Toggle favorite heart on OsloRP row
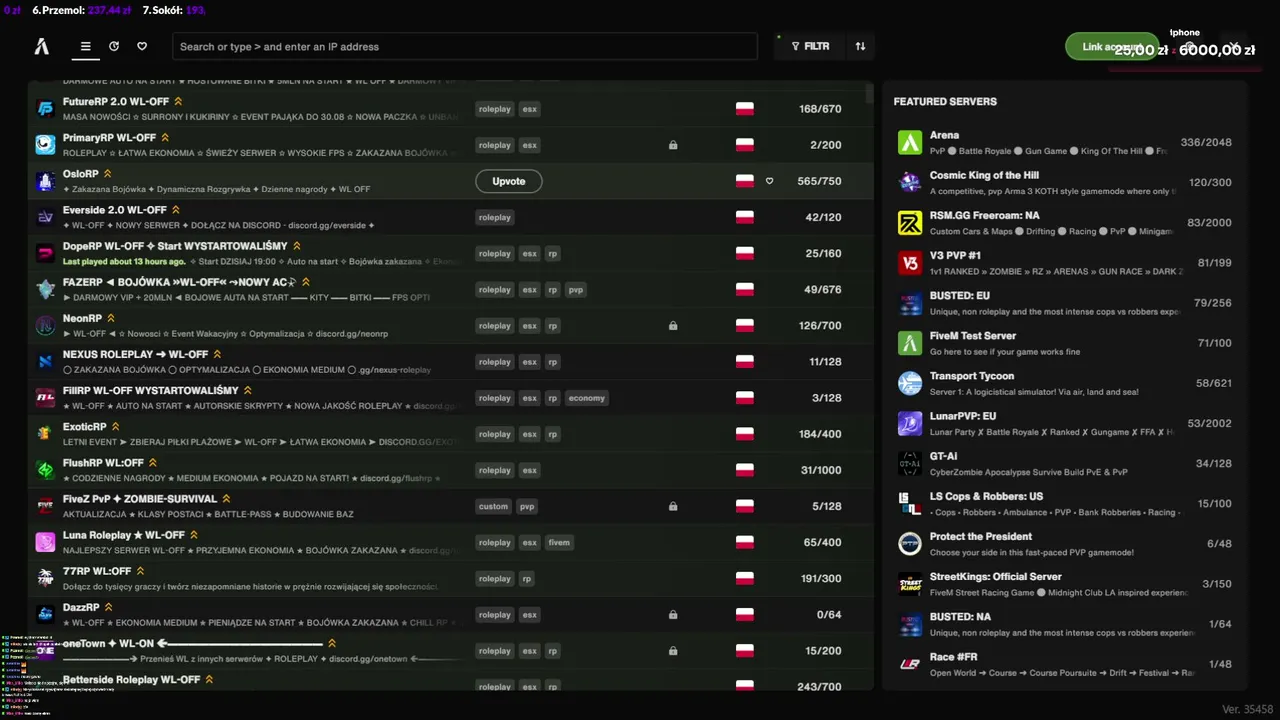1280x720 pixels. pos(770,181)
